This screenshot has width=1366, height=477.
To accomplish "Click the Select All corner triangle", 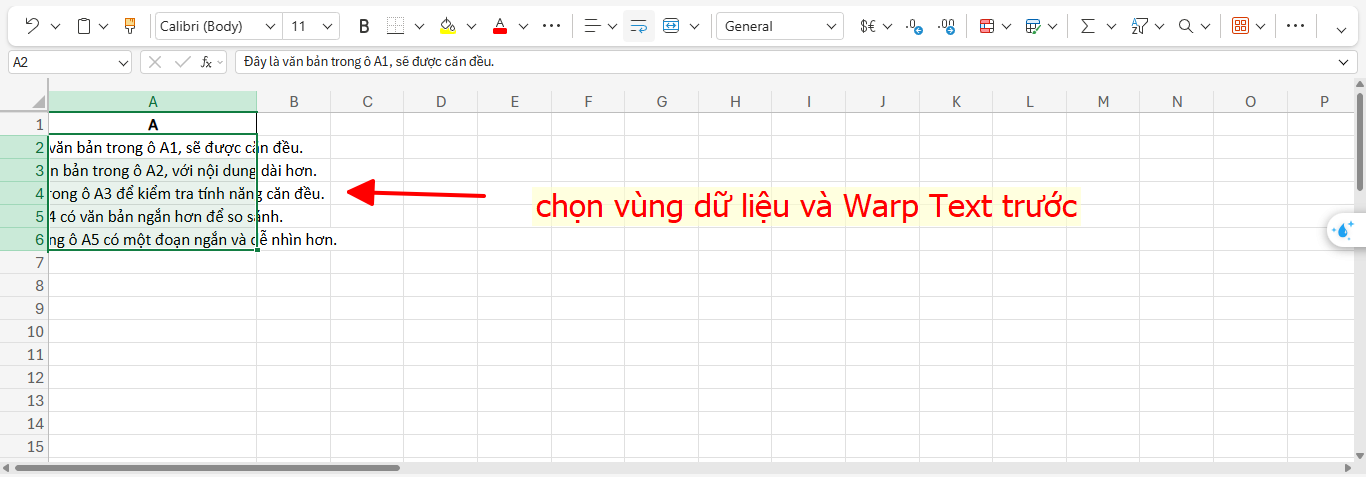I will point(39,102).
